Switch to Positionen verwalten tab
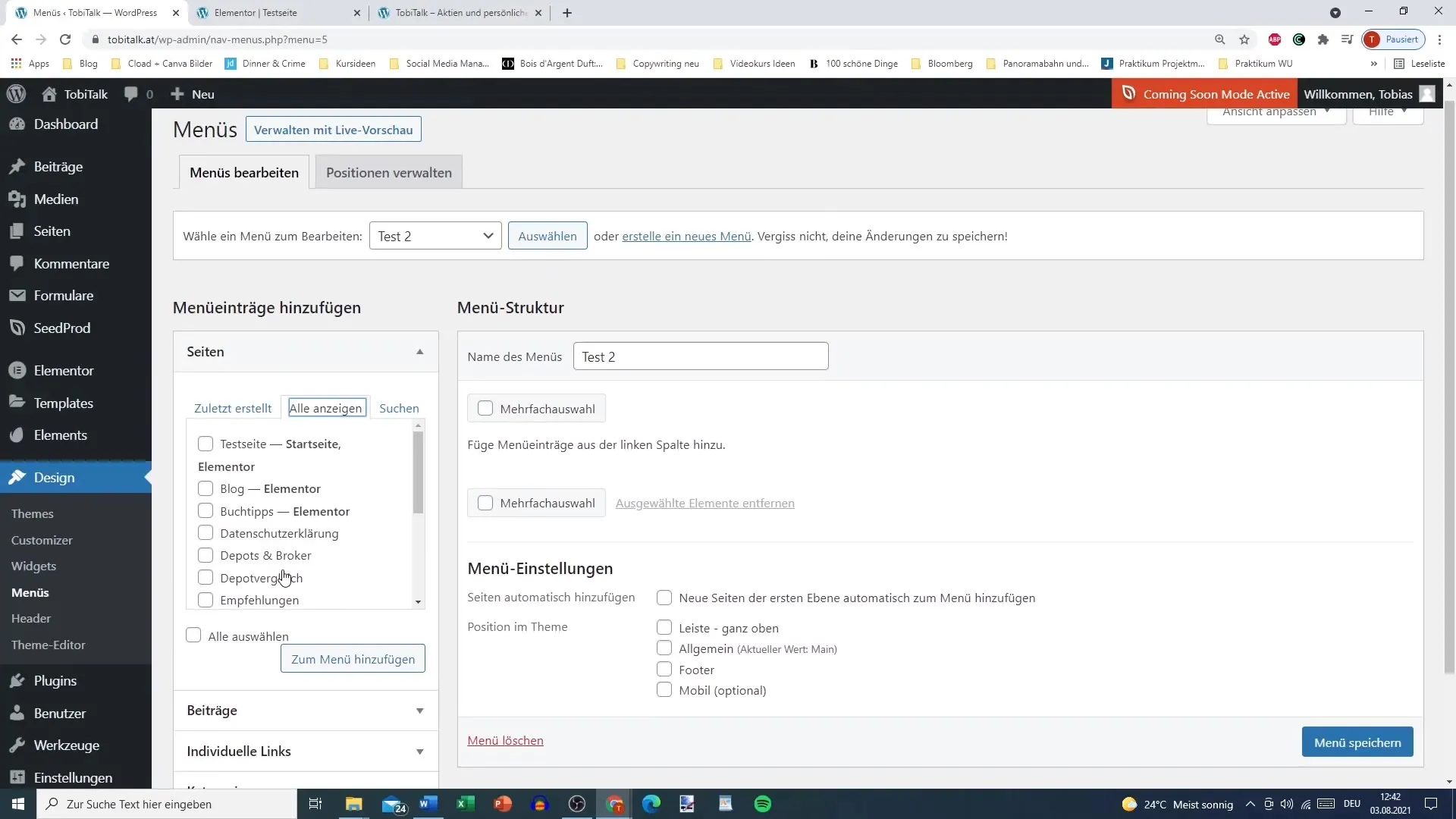This screenshot has width=1456, height=819. pyautogui.click(x=389, y=172)
